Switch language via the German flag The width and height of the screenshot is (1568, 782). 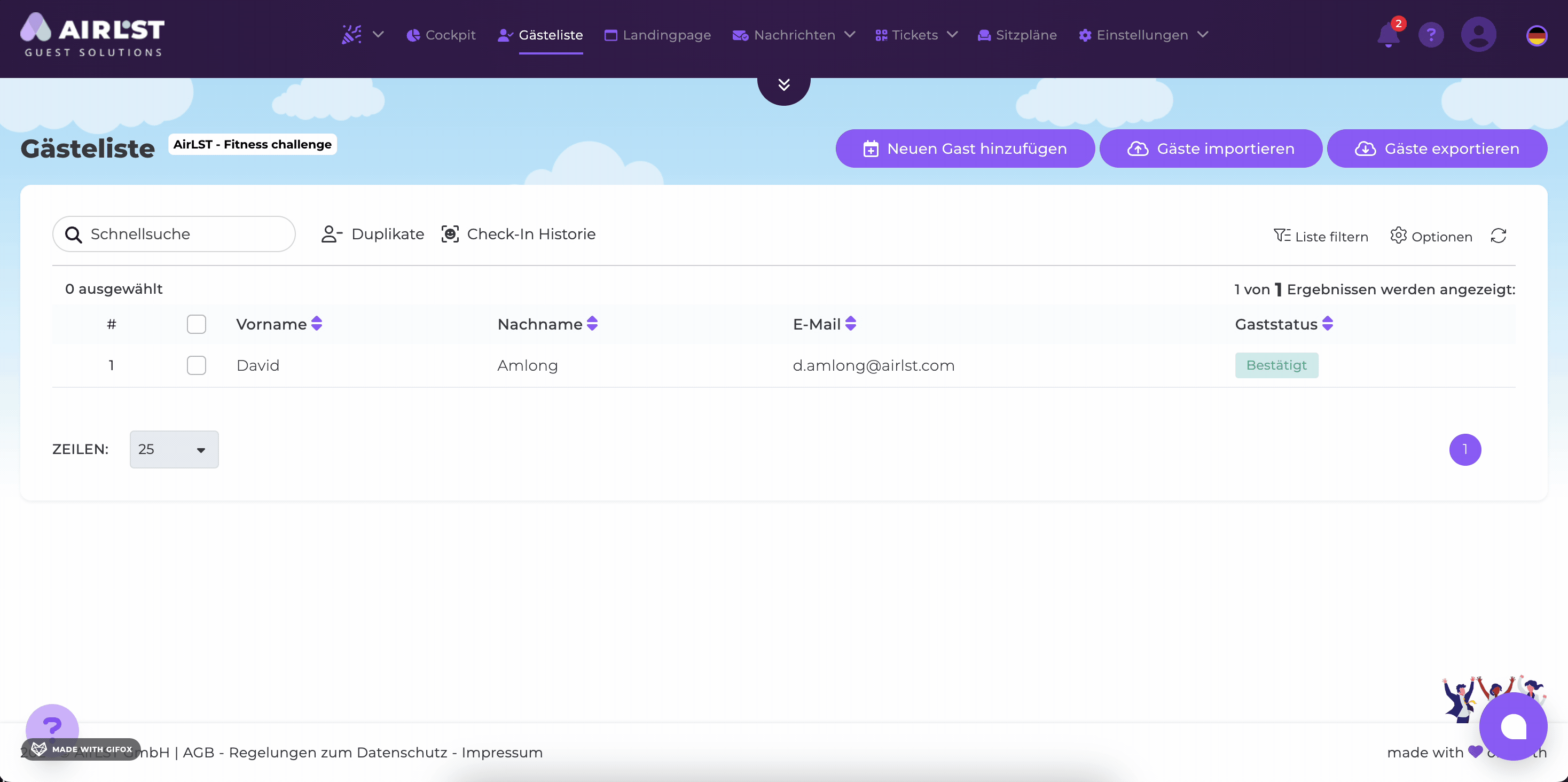pyautogui.click(x=1536, y=35)
